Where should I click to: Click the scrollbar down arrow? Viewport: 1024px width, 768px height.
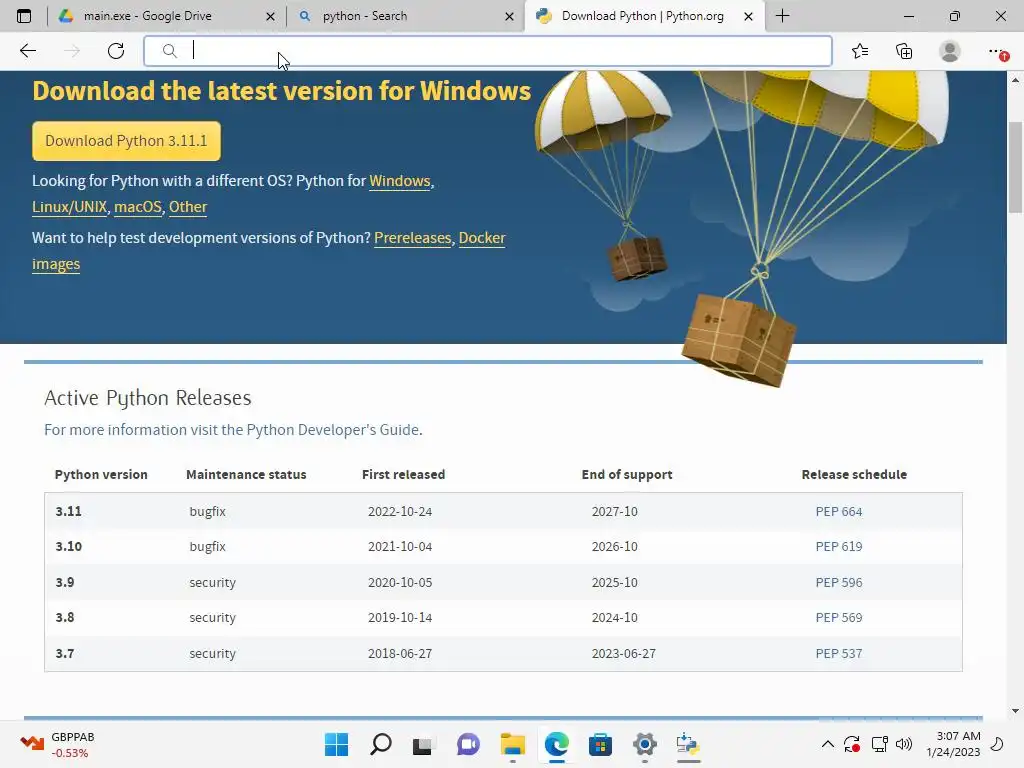tap(1015, 711)
